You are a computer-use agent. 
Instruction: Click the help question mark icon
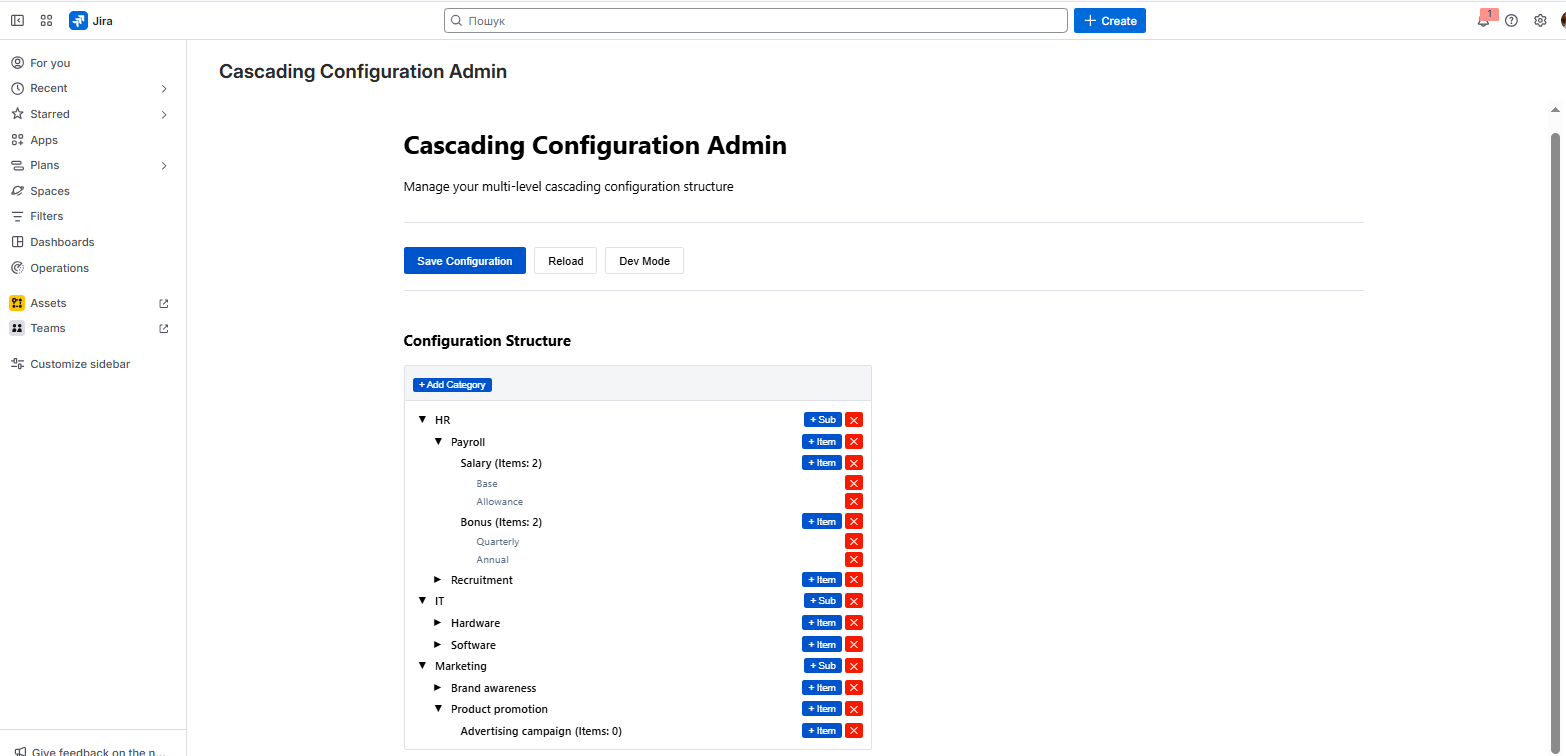pos(1511,21)
